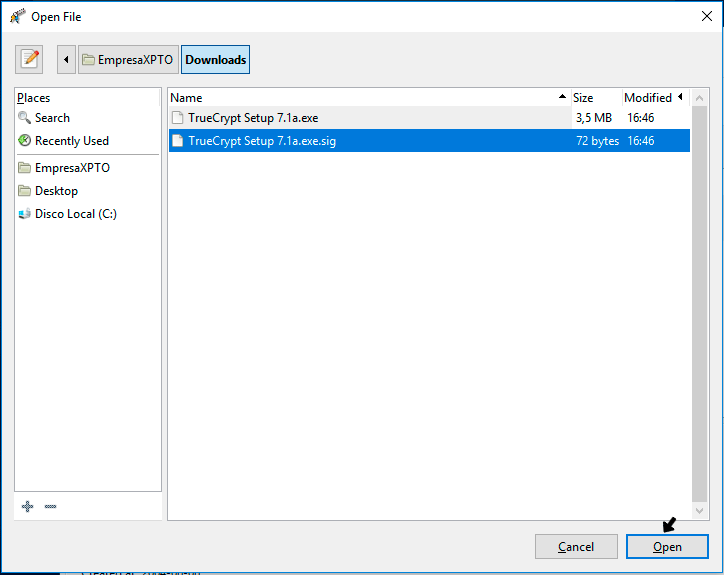Click the Places column header
Image resolution: width=724 pixels, height=575 pixels.
click(88, 98)
